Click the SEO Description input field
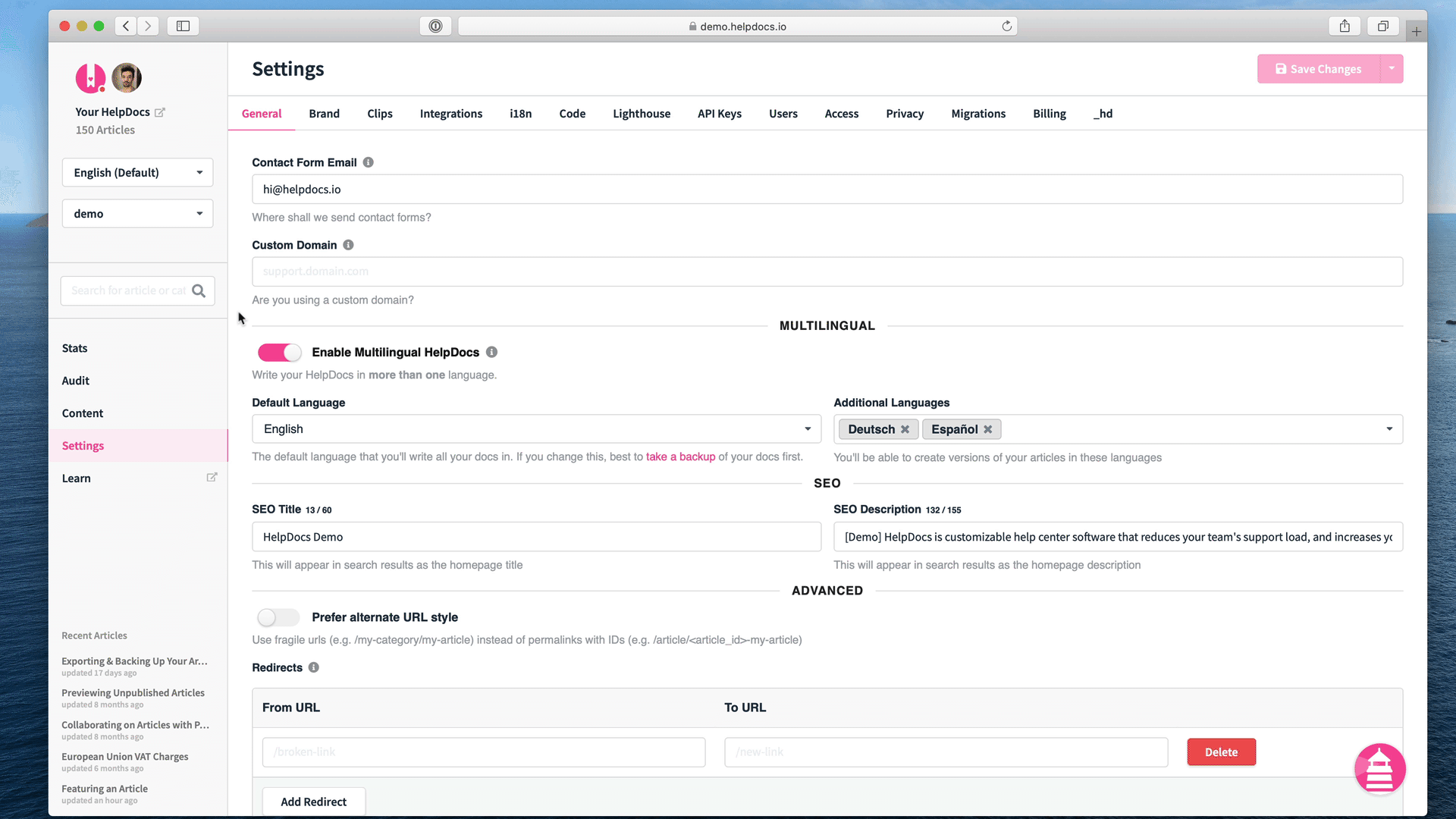The image size is (1456, 819). pyautogui.click(x=1118, y=537)
